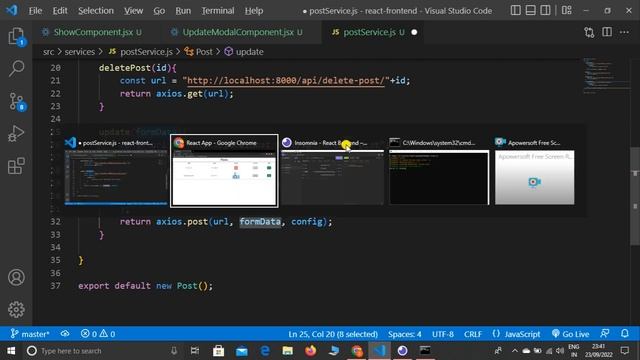Open the File menu
640x360 pixels.
coord(35,11)
